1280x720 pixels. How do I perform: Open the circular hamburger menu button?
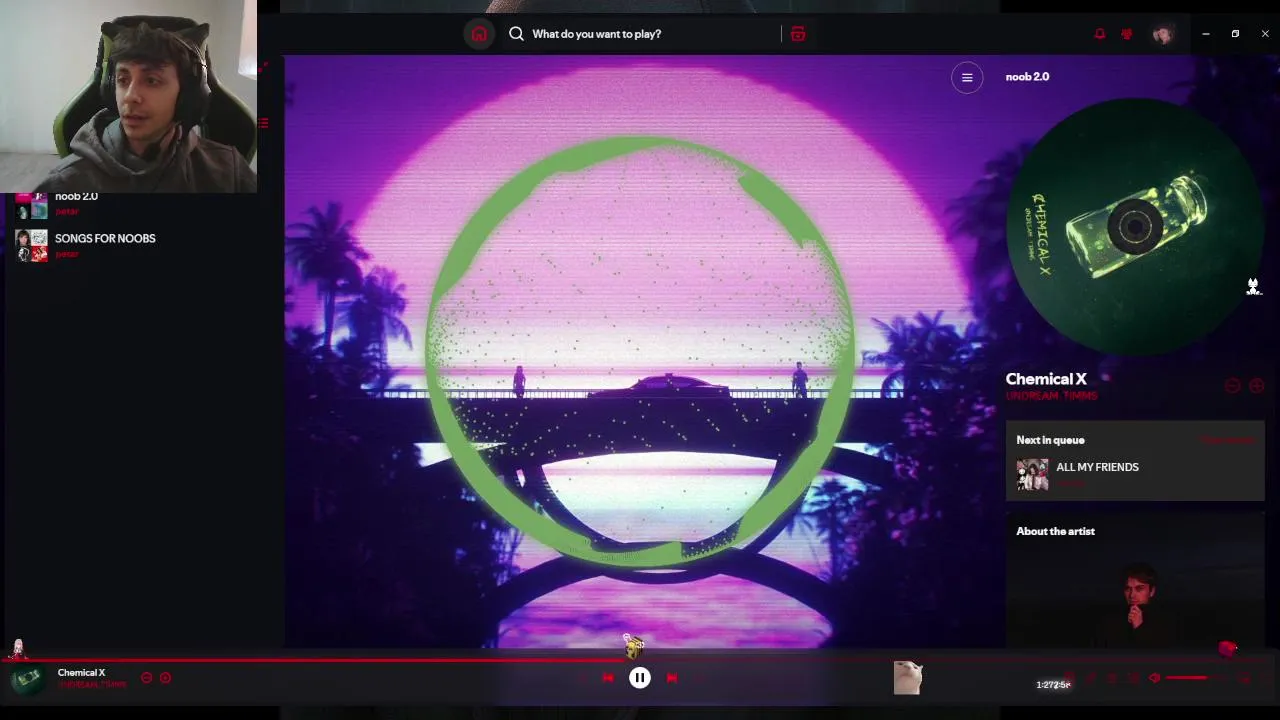pos(967,77)
